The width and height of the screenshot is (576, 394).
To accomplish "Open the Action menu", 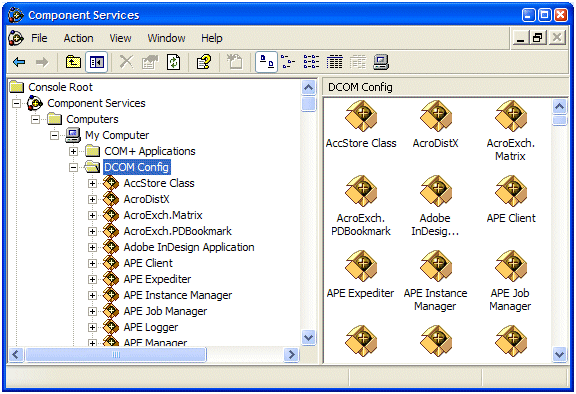I will click(78, 38).
